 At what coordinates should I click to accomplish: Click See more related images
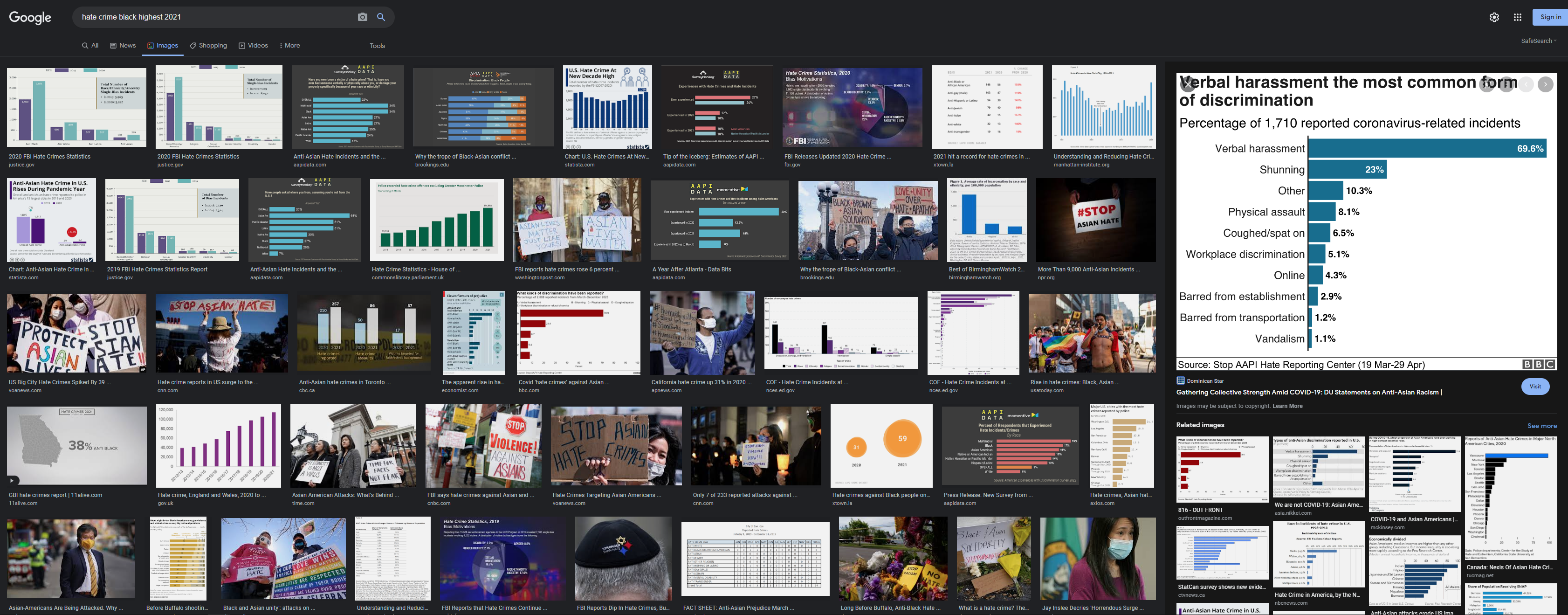[x=1542, y=426]
